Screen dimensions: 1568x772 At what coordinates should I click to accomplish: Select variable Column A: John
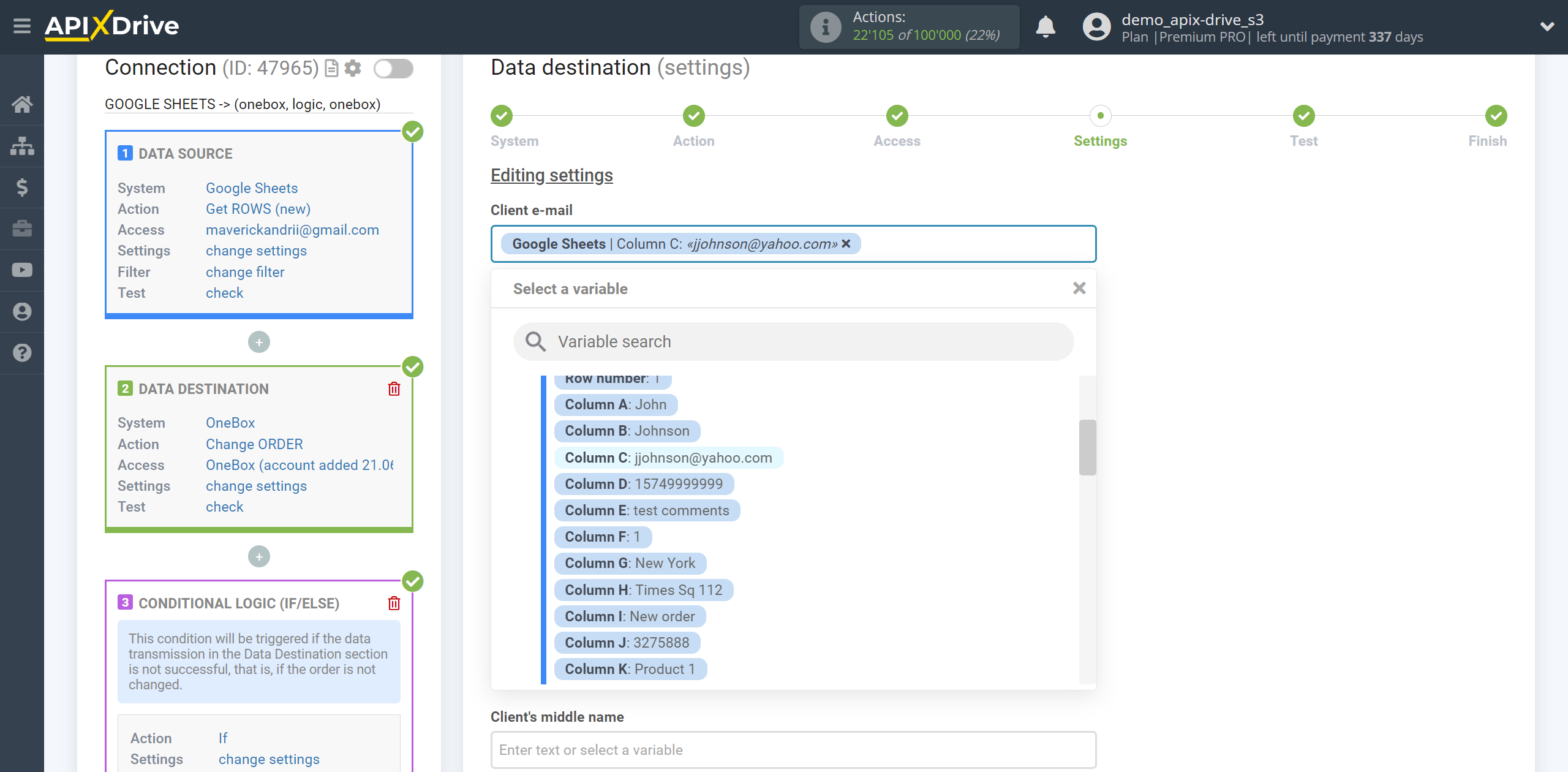coord(616,404)
